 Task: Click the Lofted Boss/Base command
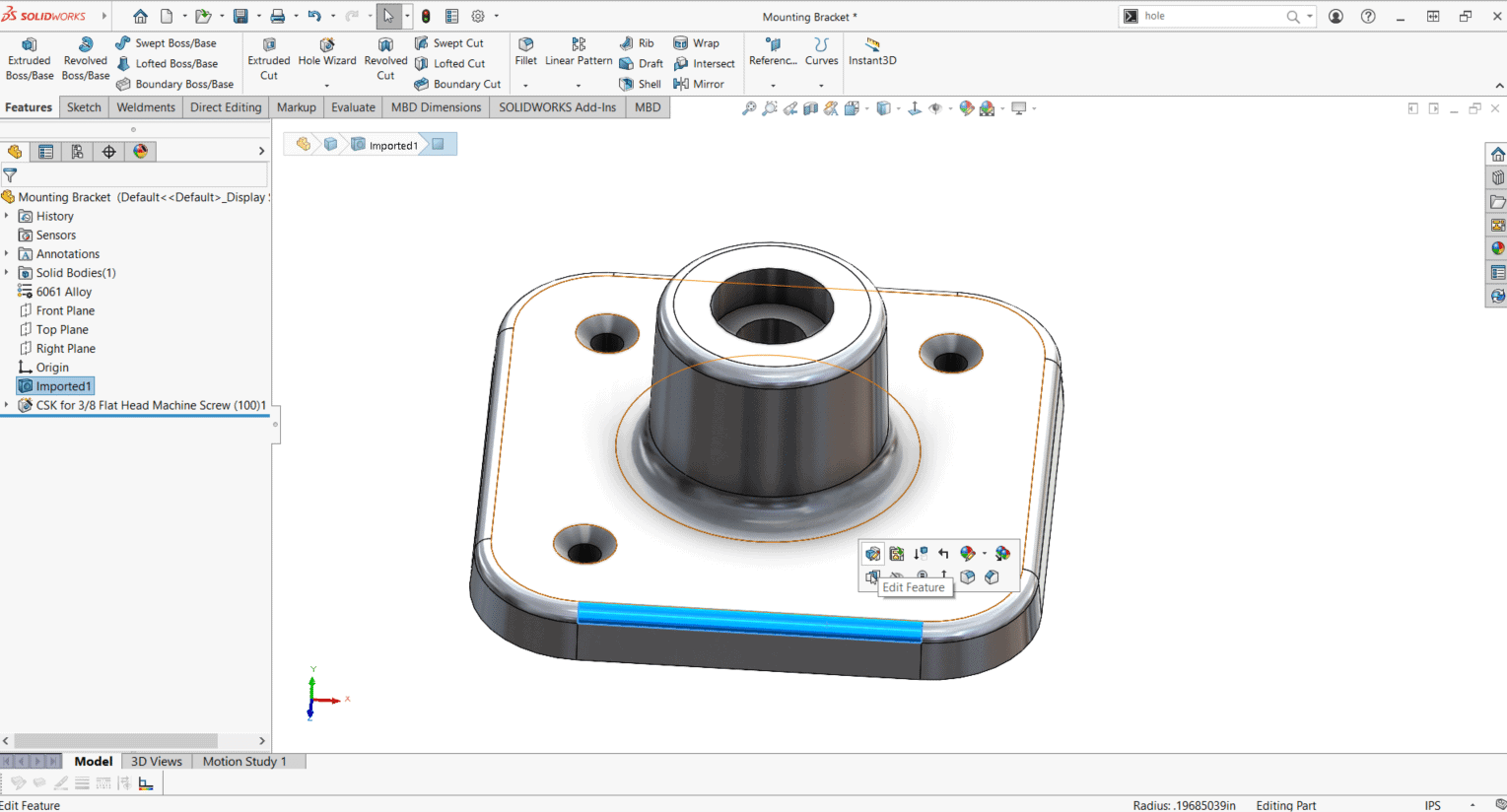click(x=167, y=64)
